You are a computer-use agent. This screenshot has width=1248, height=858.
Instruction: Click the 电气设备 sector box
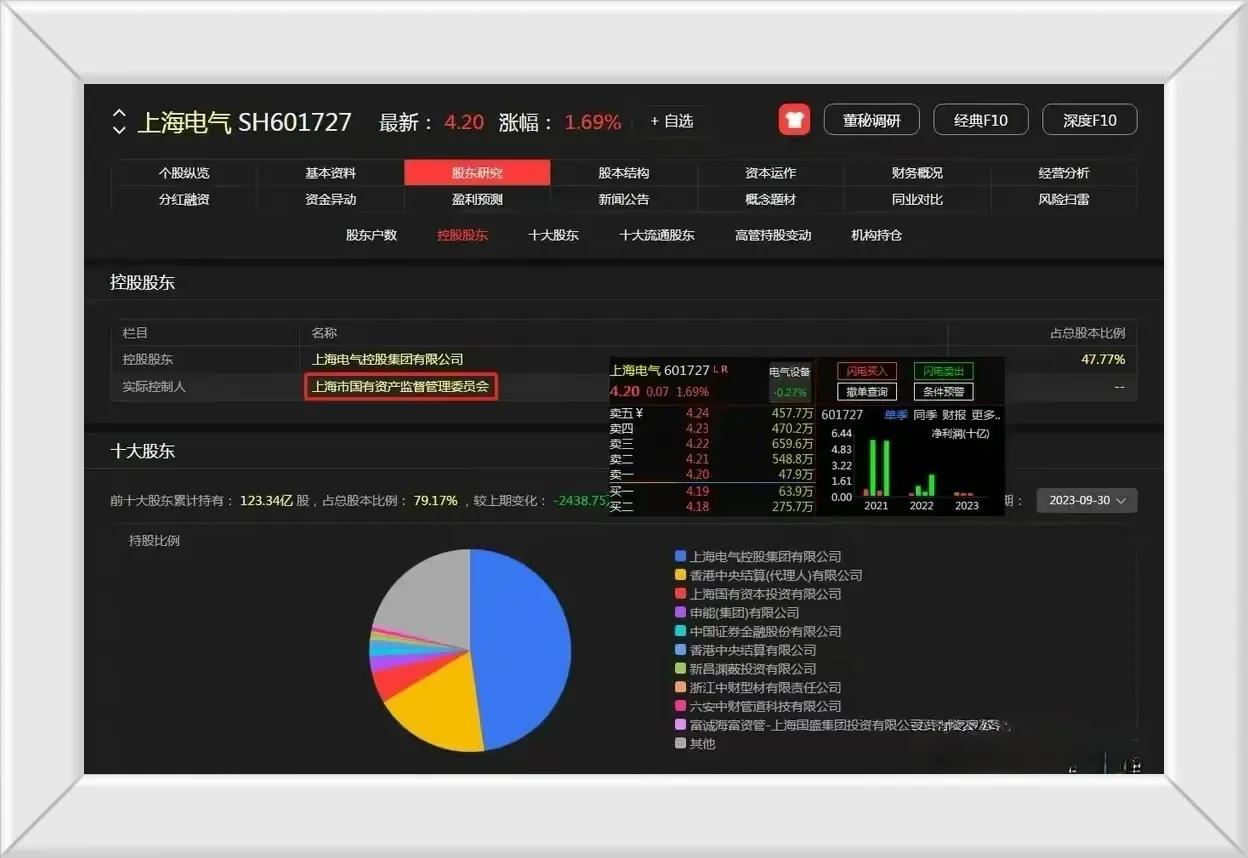point(790,381)
